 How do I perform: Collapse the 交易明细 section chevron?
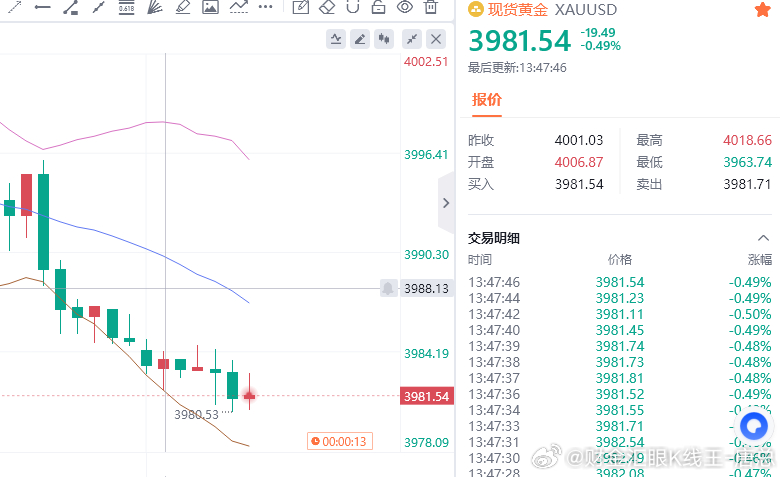point(763,238)
